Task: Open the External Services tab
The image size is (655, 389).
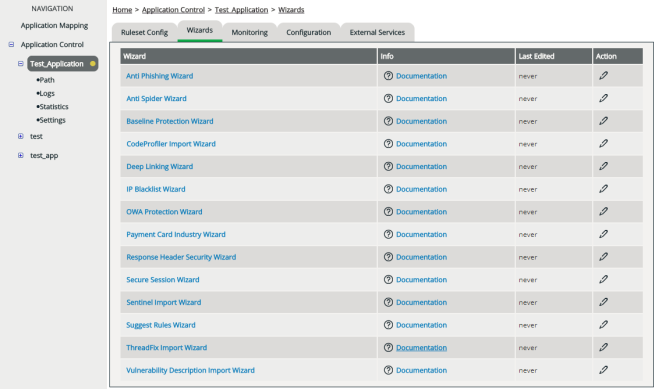Action: (377, 32)
